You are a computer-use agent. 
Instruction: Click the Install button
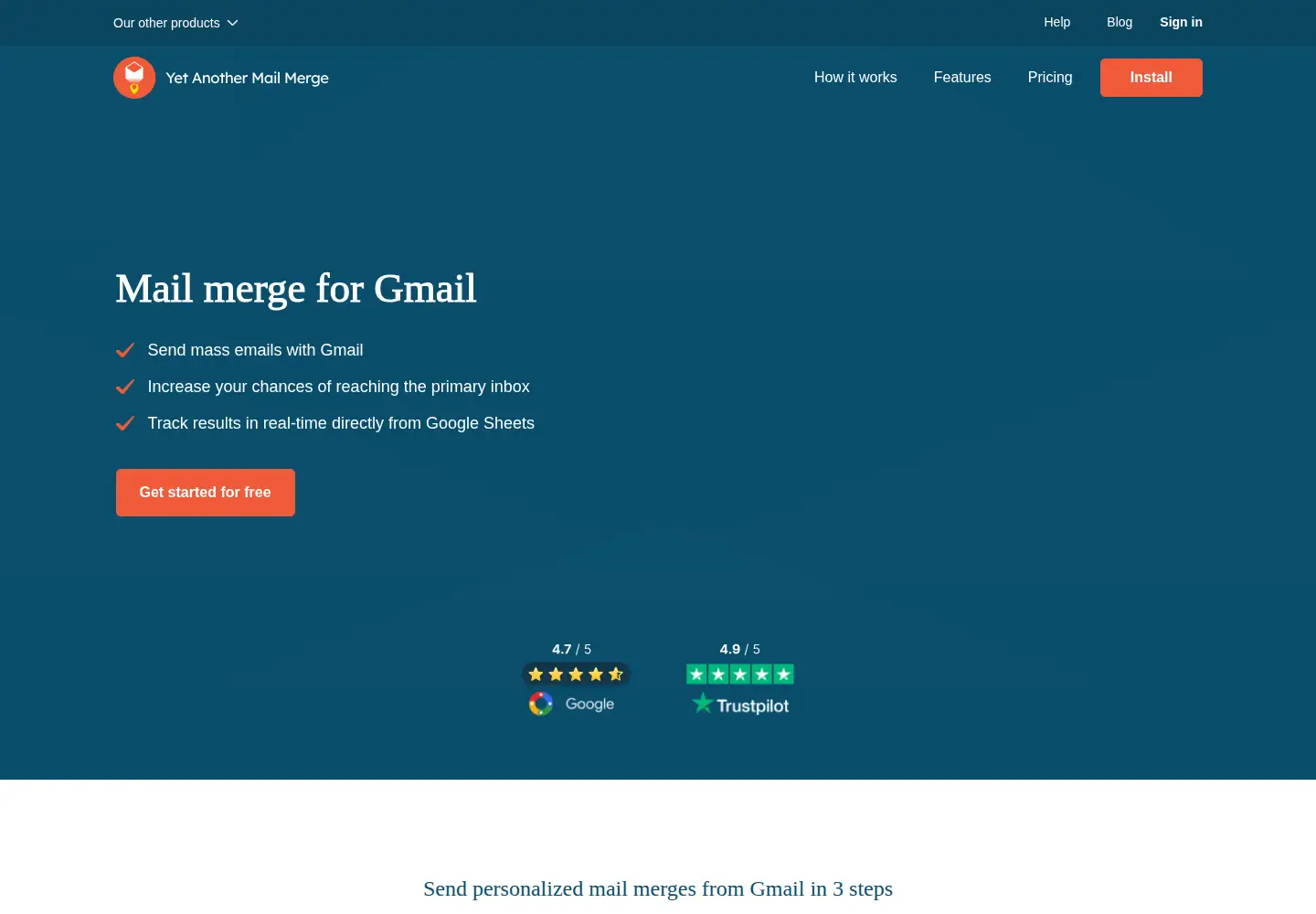1151,78
